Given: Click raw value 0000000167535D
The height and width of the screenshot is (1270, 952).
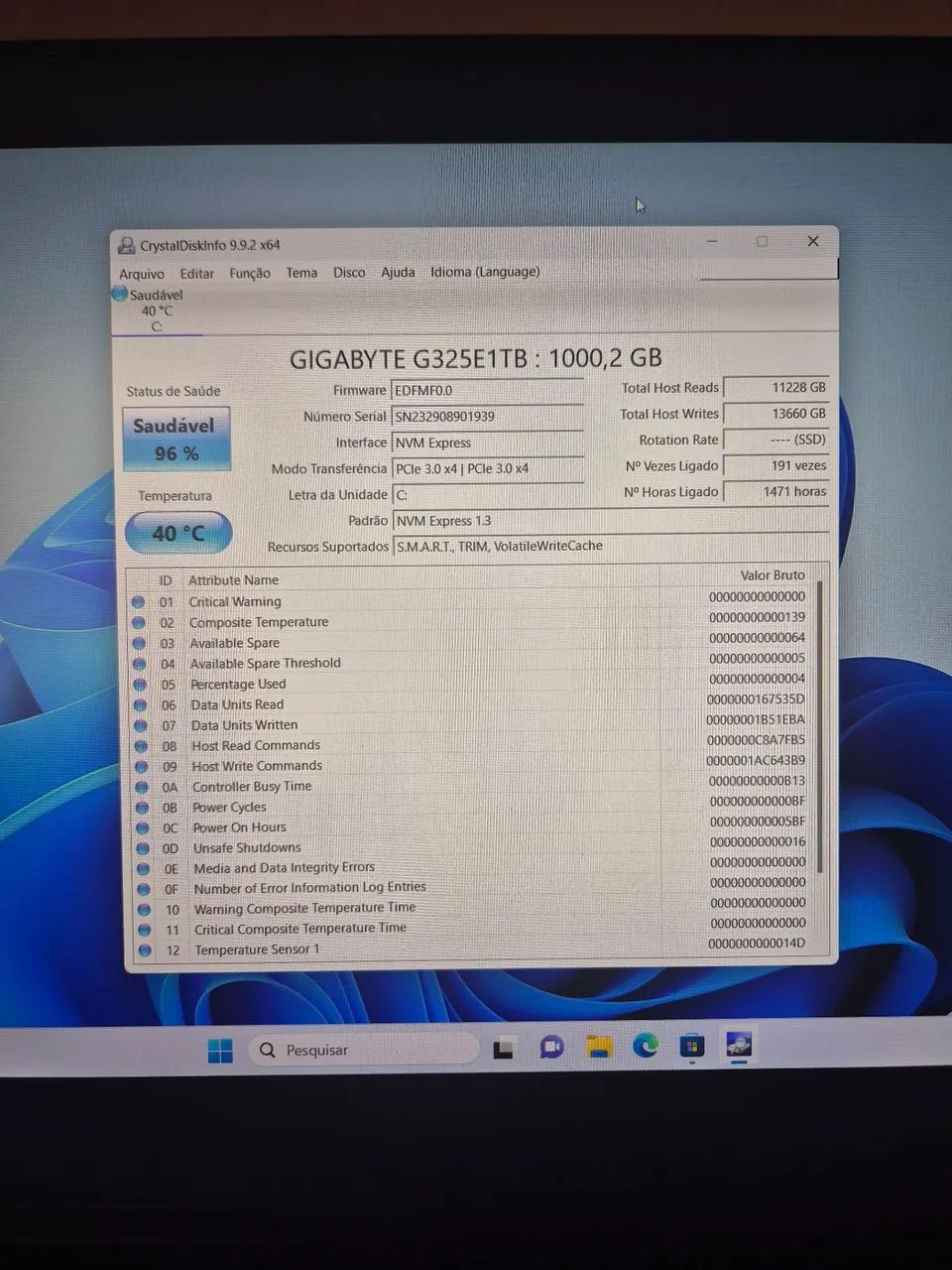Looking at the screenshot, I should (756, 698).
